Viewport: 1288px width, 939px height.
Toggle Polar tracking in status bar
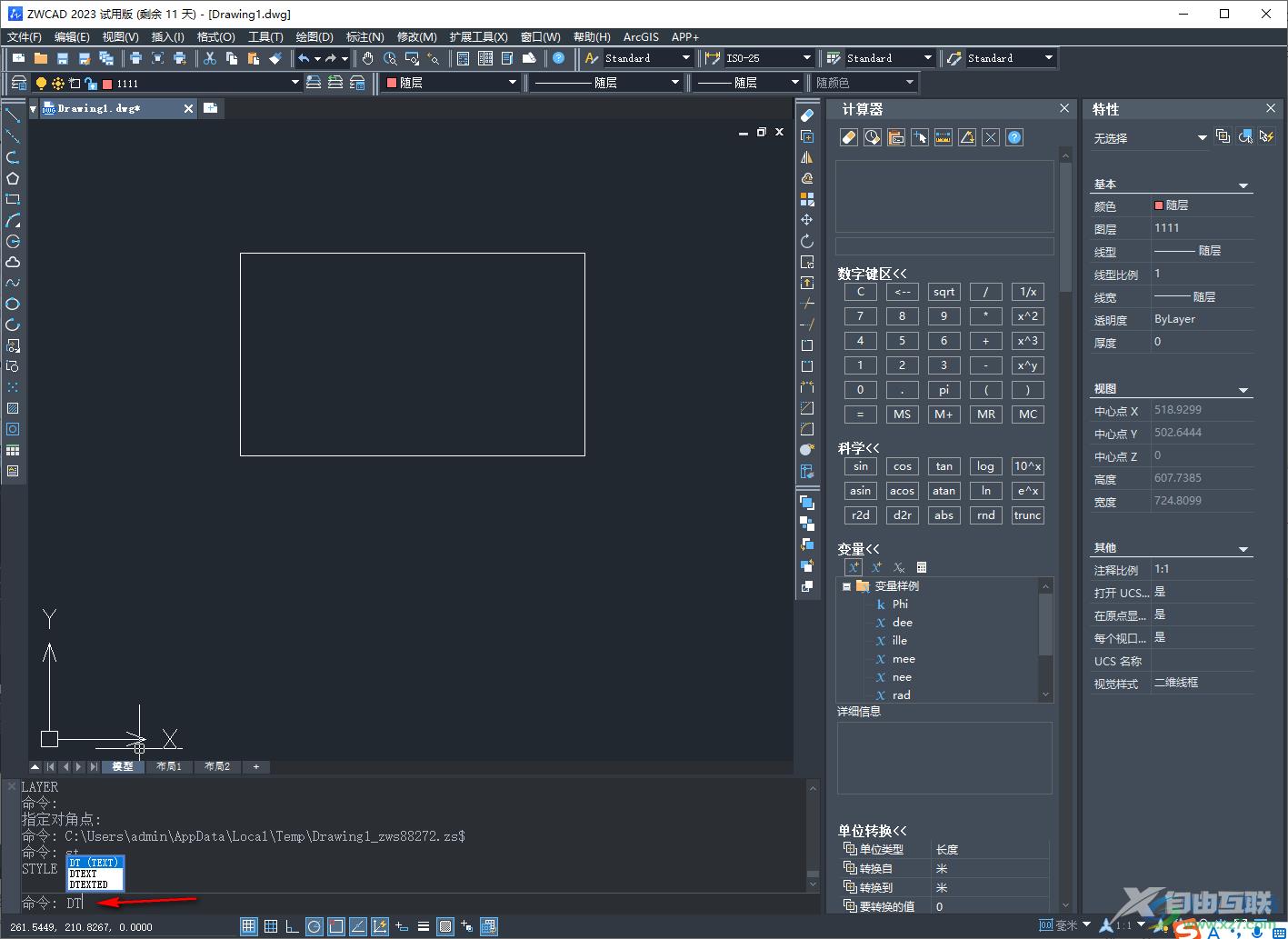click(315, 926)
